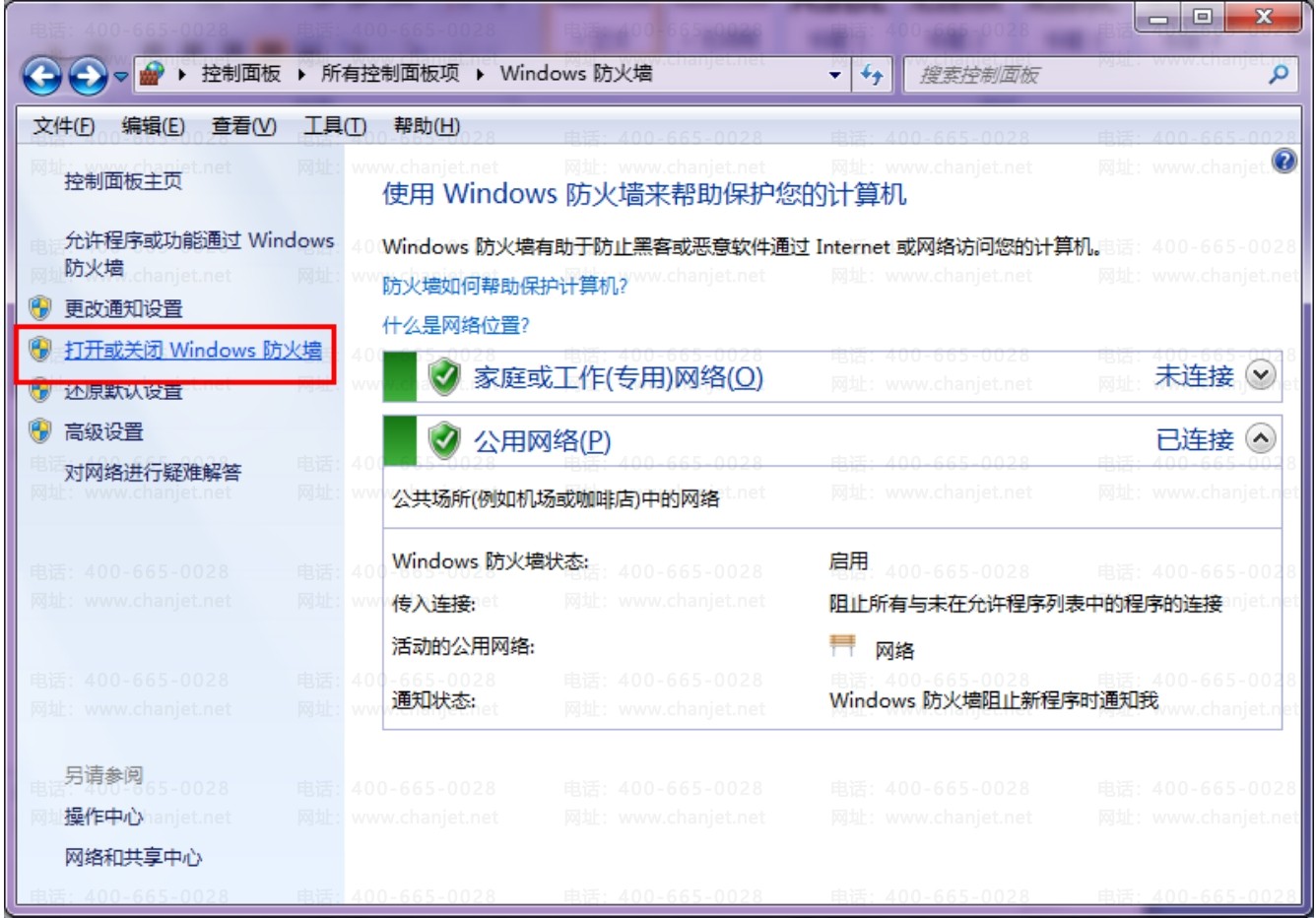Click the shield icon beside 高级设置
This screenshot has height=918, width=1316.
tap(39, 431)
